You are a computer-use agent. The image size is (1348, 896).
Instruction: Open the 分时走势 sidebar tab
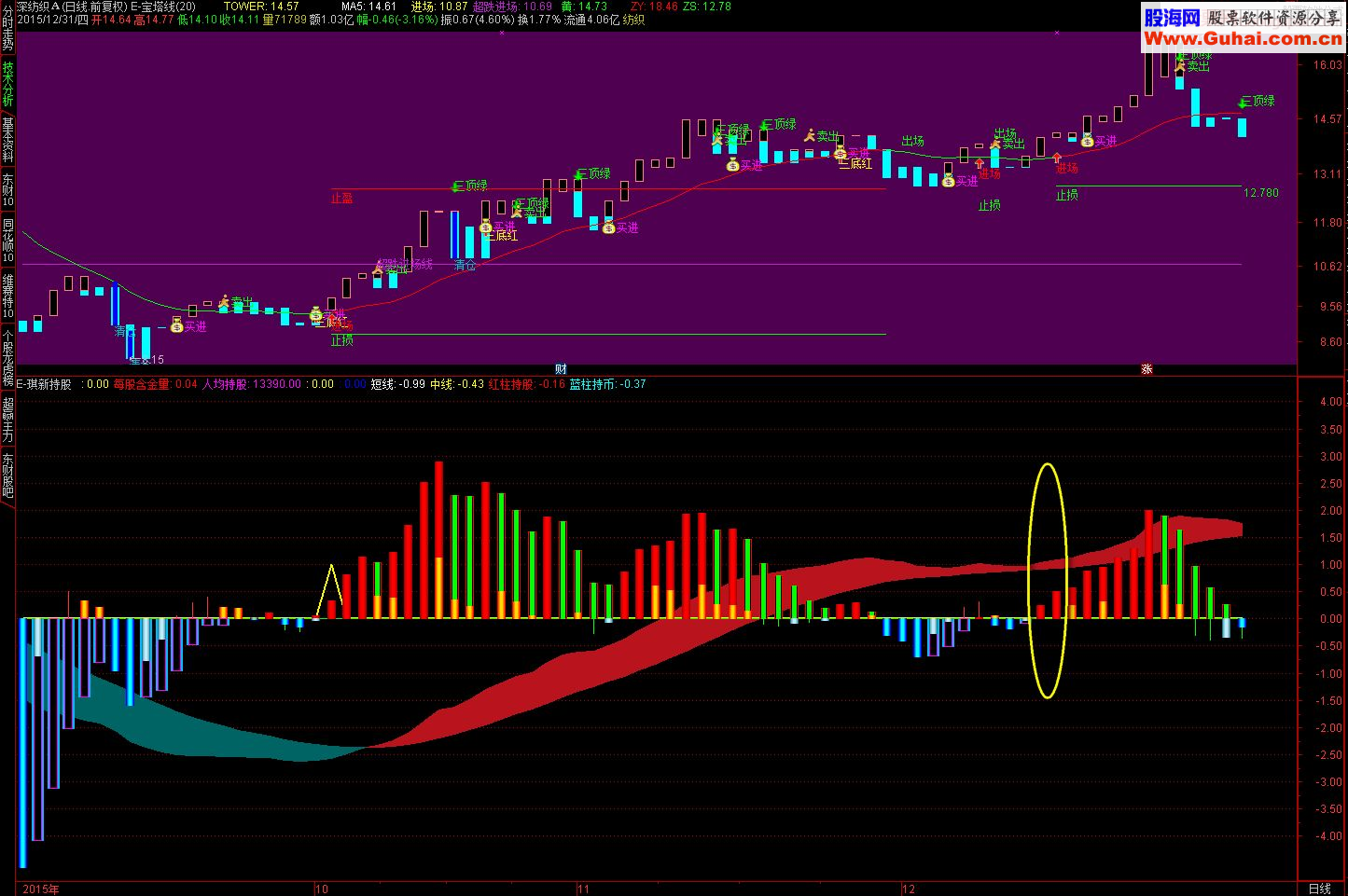coord(7,25)
